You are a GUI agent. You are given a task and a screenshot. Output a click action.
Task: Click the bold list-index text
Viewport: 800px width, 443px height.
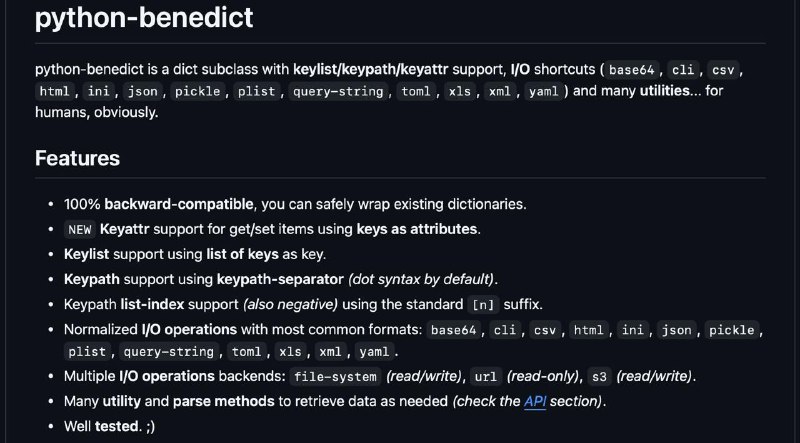click(152, 304)
